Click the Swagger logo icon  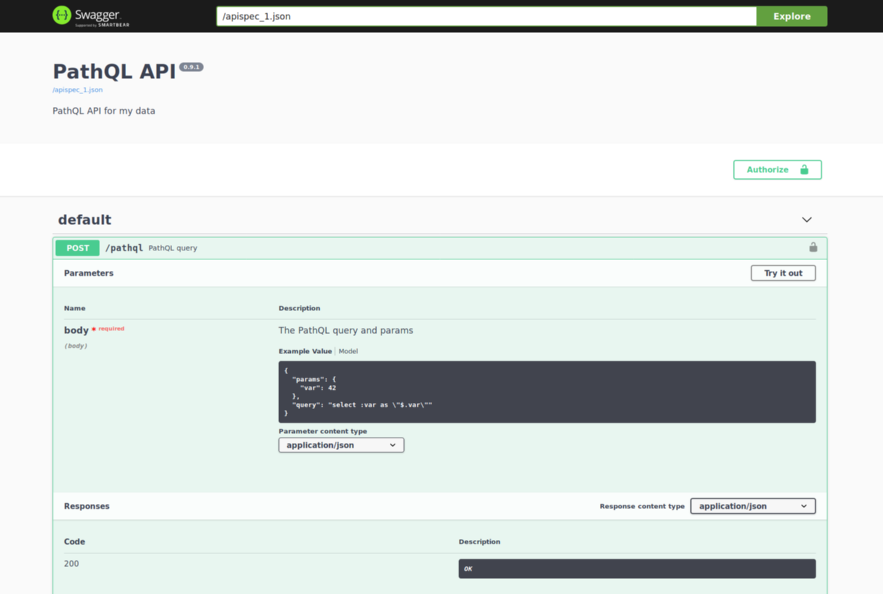coord(62,15)
